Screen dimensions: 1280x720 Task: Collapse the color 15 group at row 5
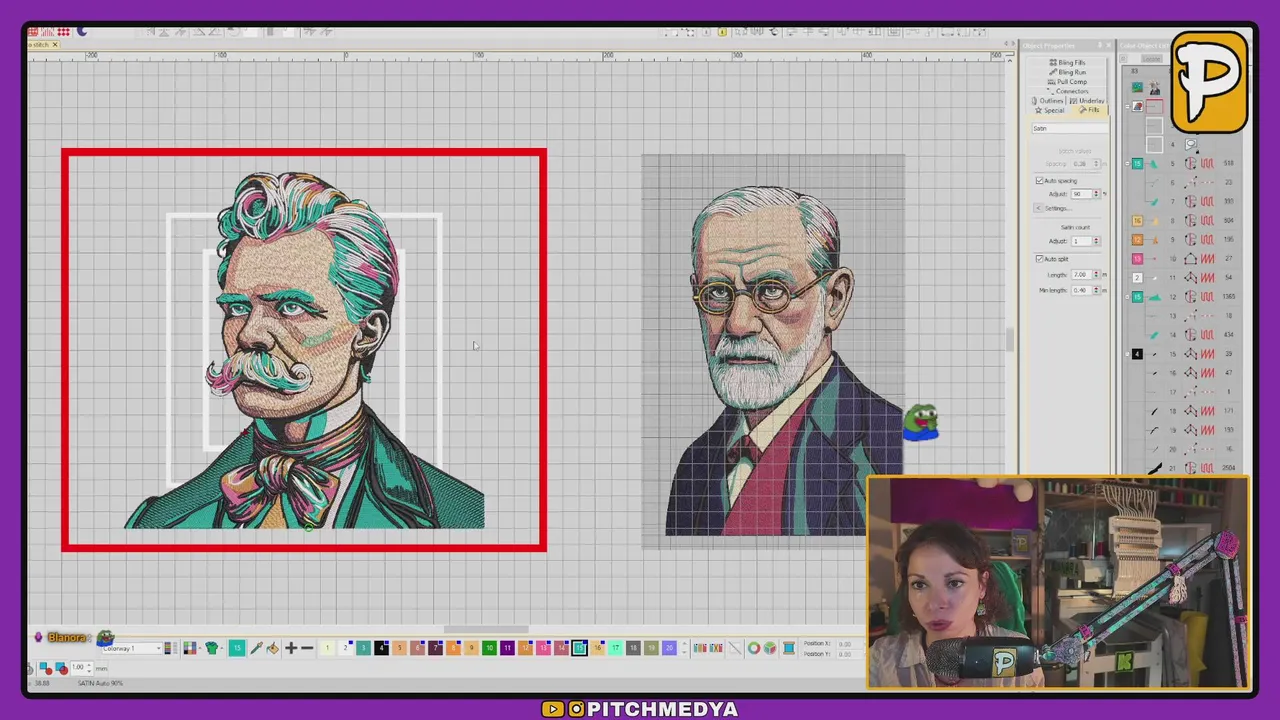point(1127,163)
